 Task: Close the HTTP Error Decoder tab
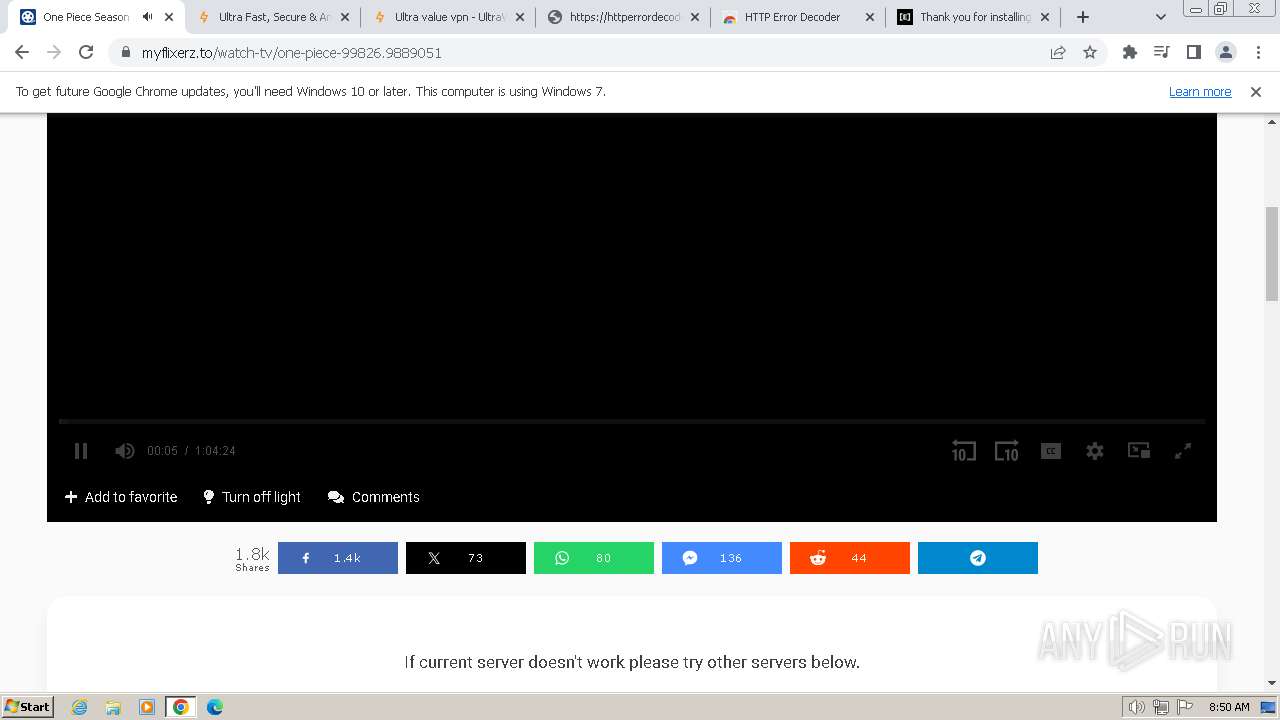coord(869,17)
